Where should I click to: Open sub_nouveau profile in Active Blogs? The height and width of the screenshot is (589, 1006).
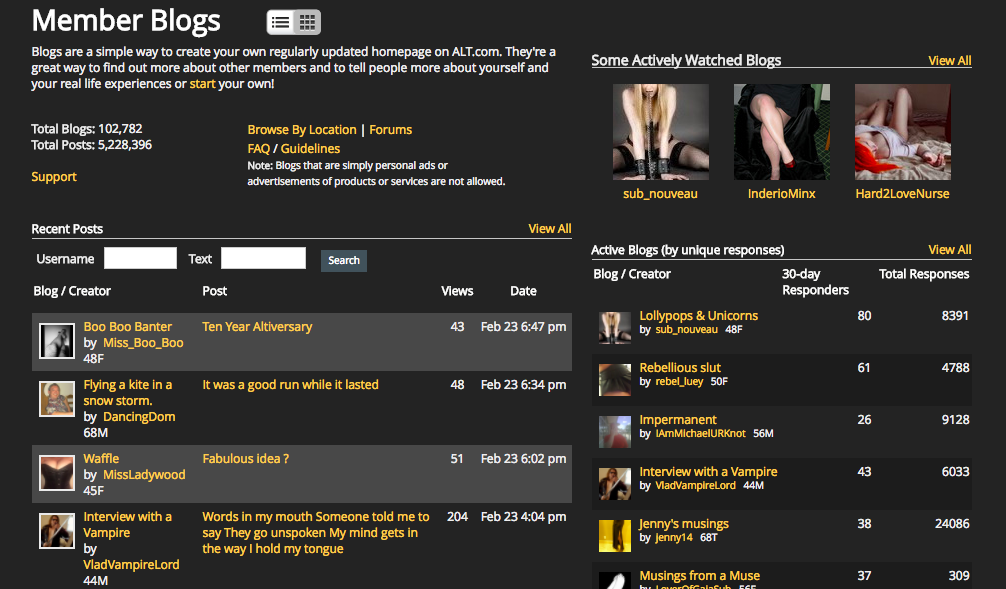point(686,330)
